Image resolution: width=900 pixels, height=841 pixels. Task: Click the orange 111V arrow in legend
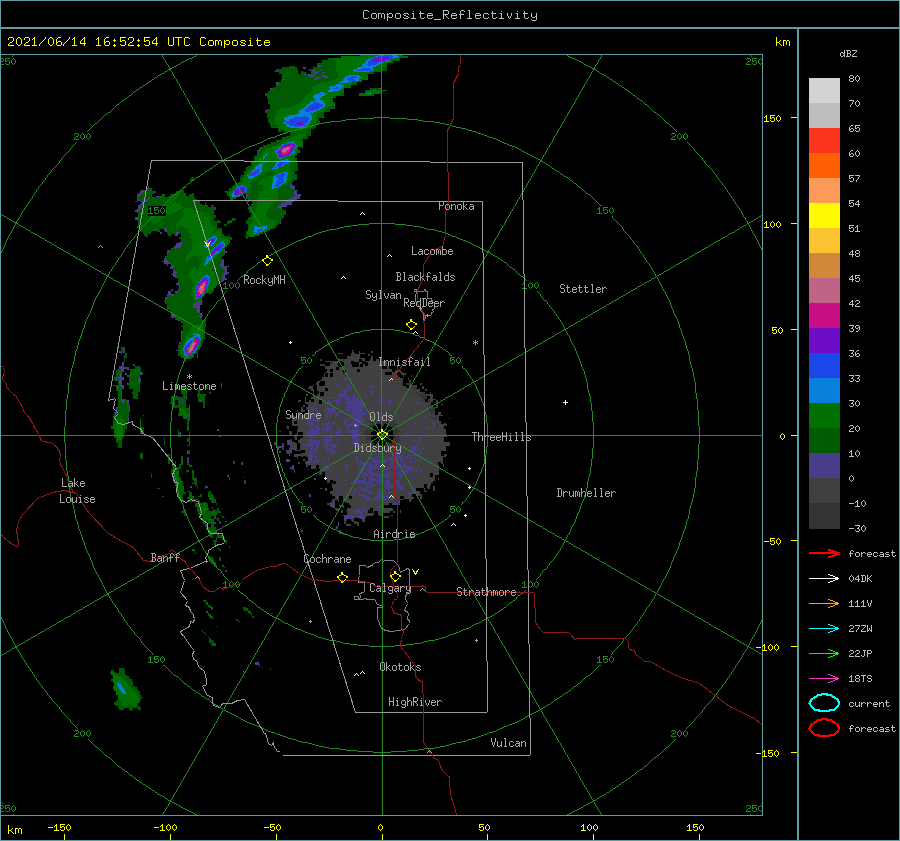824,603
